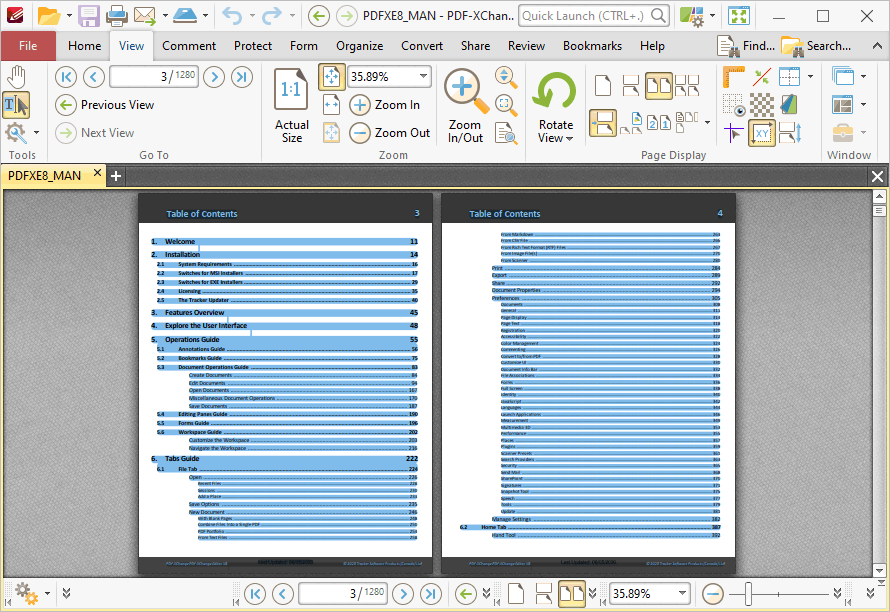The width and height of the screenshot is (890, 612).
Task: Select Single Page layout
Action: click(603, 86)
